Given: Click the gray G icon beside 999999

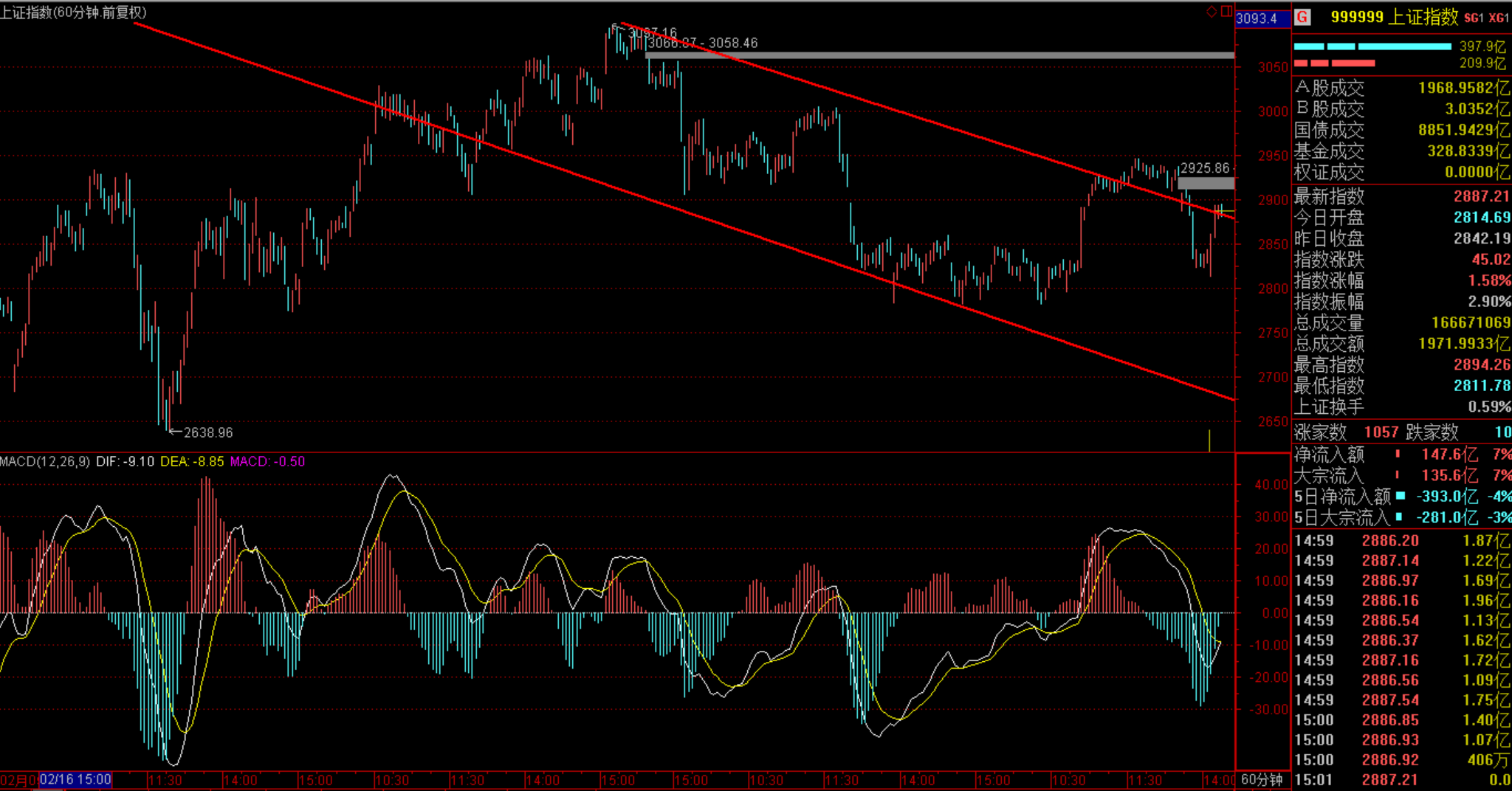Looking at the screenshot, I should pos(1302,17).
